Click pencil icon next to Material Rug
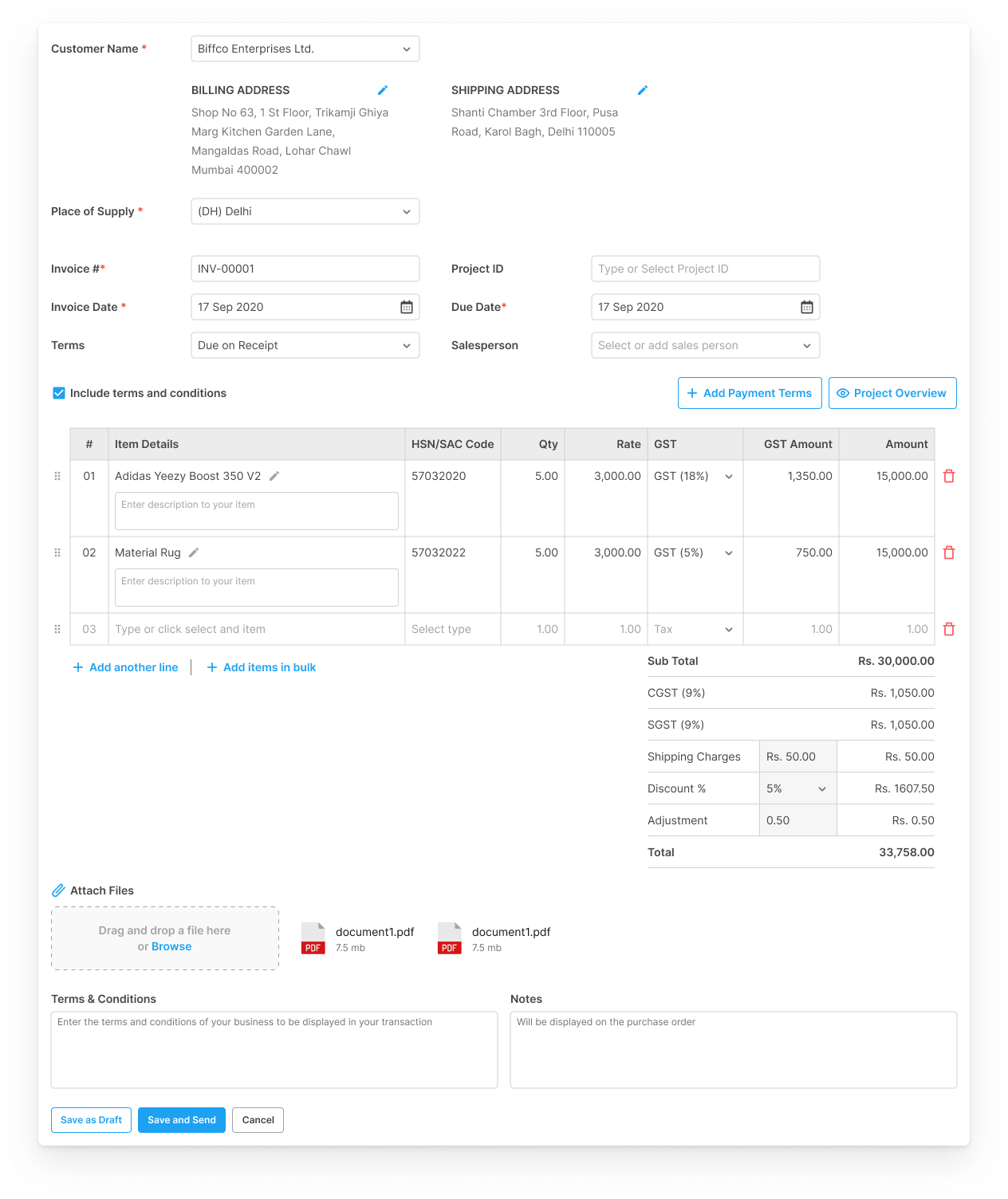The width and height of the screenshot is (1008, 1199). tap(194, 552)
